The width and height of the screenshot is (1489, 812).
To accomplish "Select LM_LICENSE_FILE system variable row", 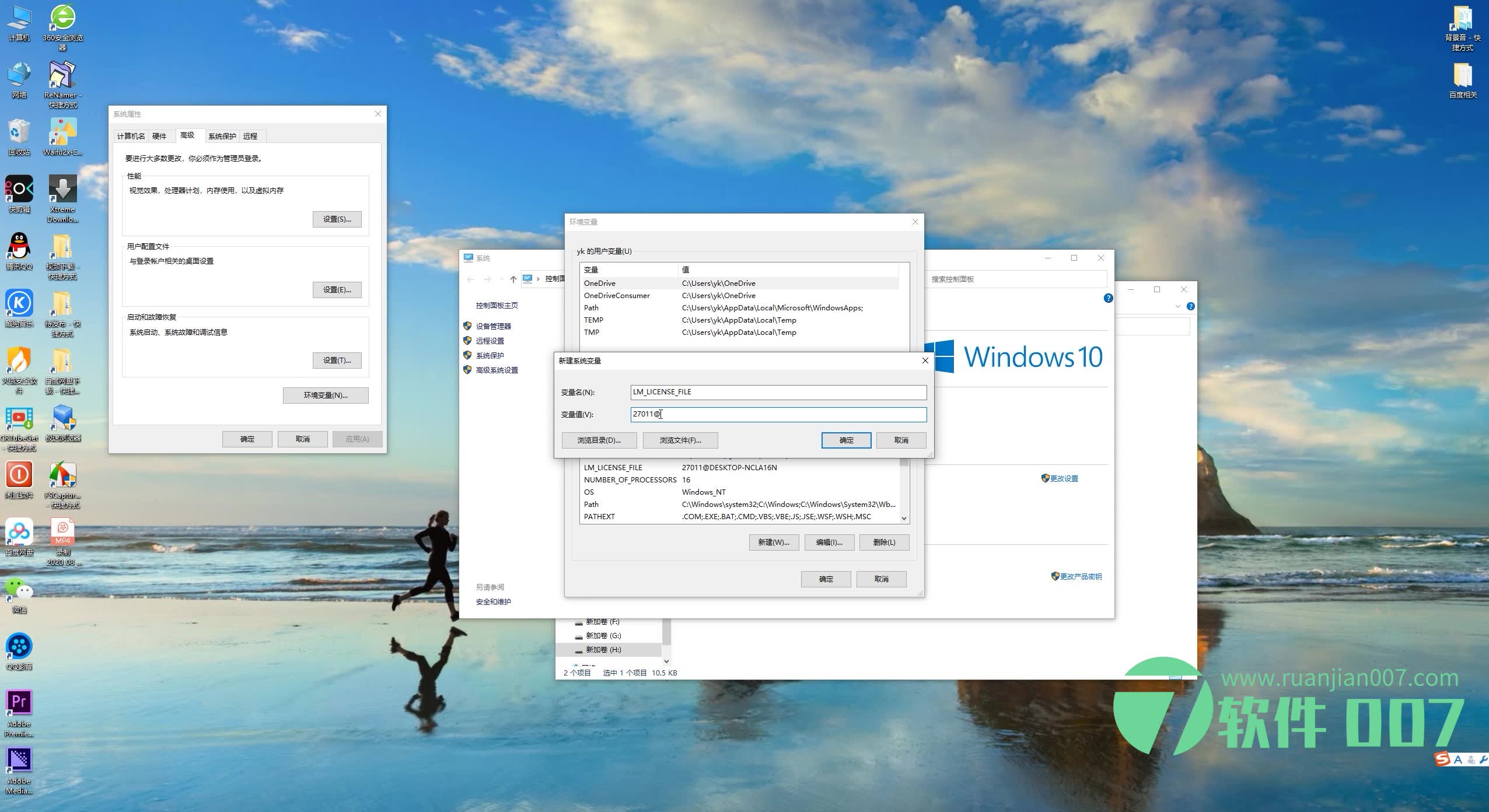I will 739,468.
